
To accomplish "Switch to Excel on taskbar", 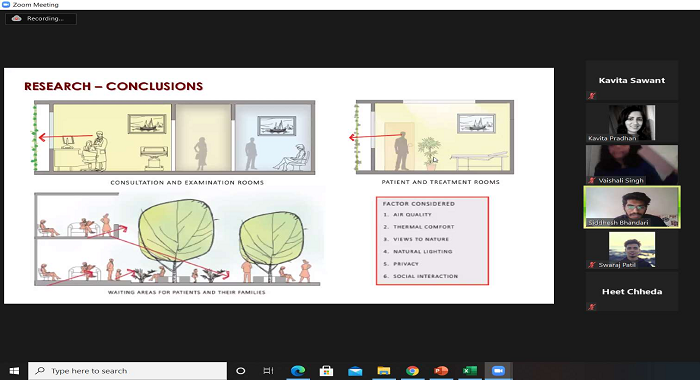I will (469, 371).
